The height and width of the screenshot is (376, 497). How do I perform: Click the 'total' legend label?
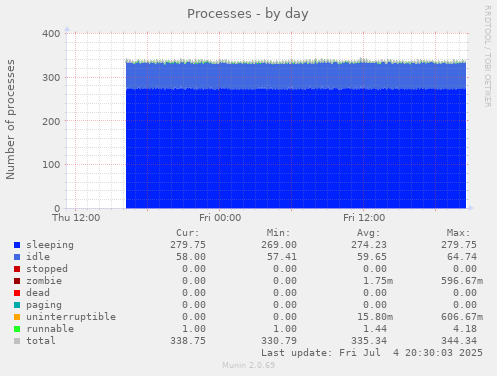41,341
